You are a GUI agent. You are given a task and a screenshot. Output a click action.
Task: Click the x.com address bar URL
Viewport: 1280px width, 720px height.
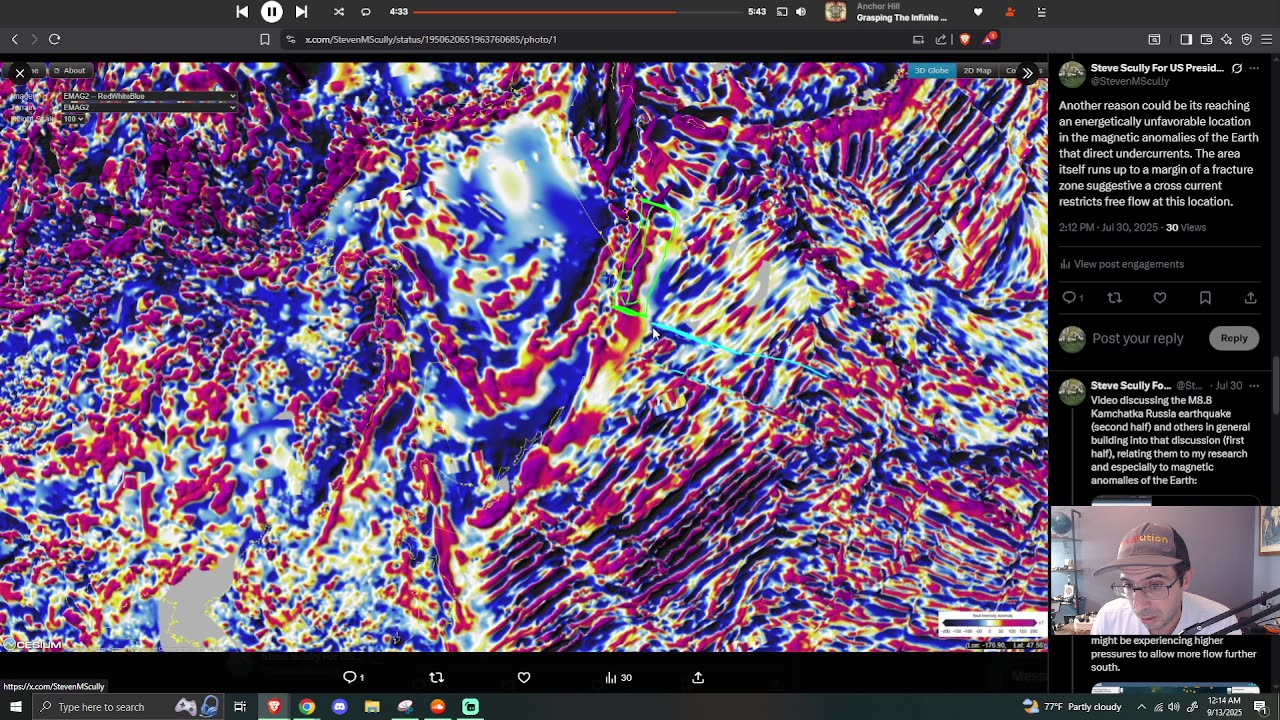pyautogui.click(x=431, y=39)
